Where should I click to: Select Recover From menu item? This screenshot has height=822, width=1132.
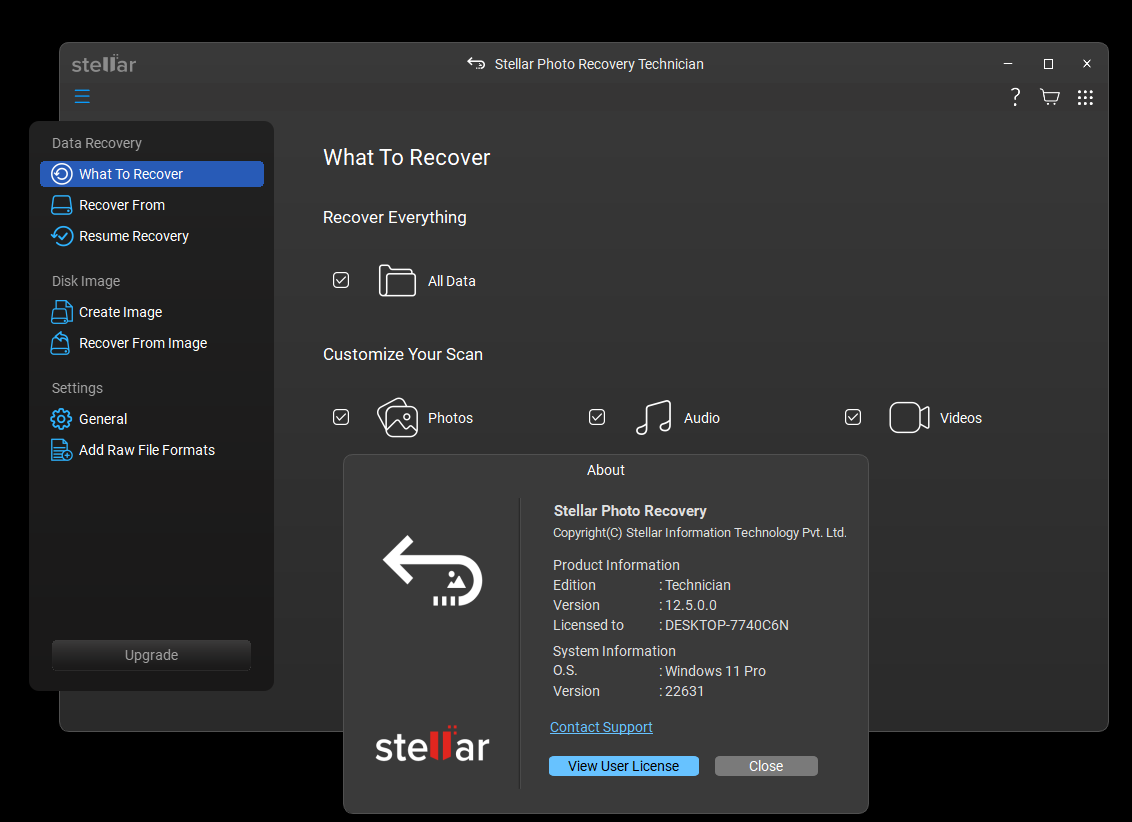pos(152,205)
